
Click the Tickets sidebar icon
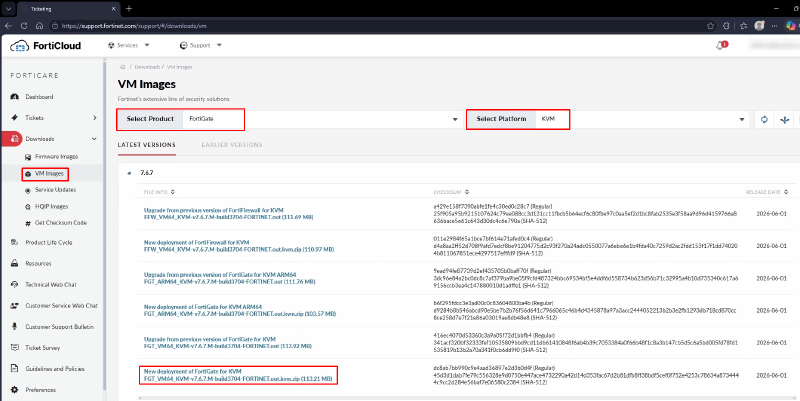14,118
